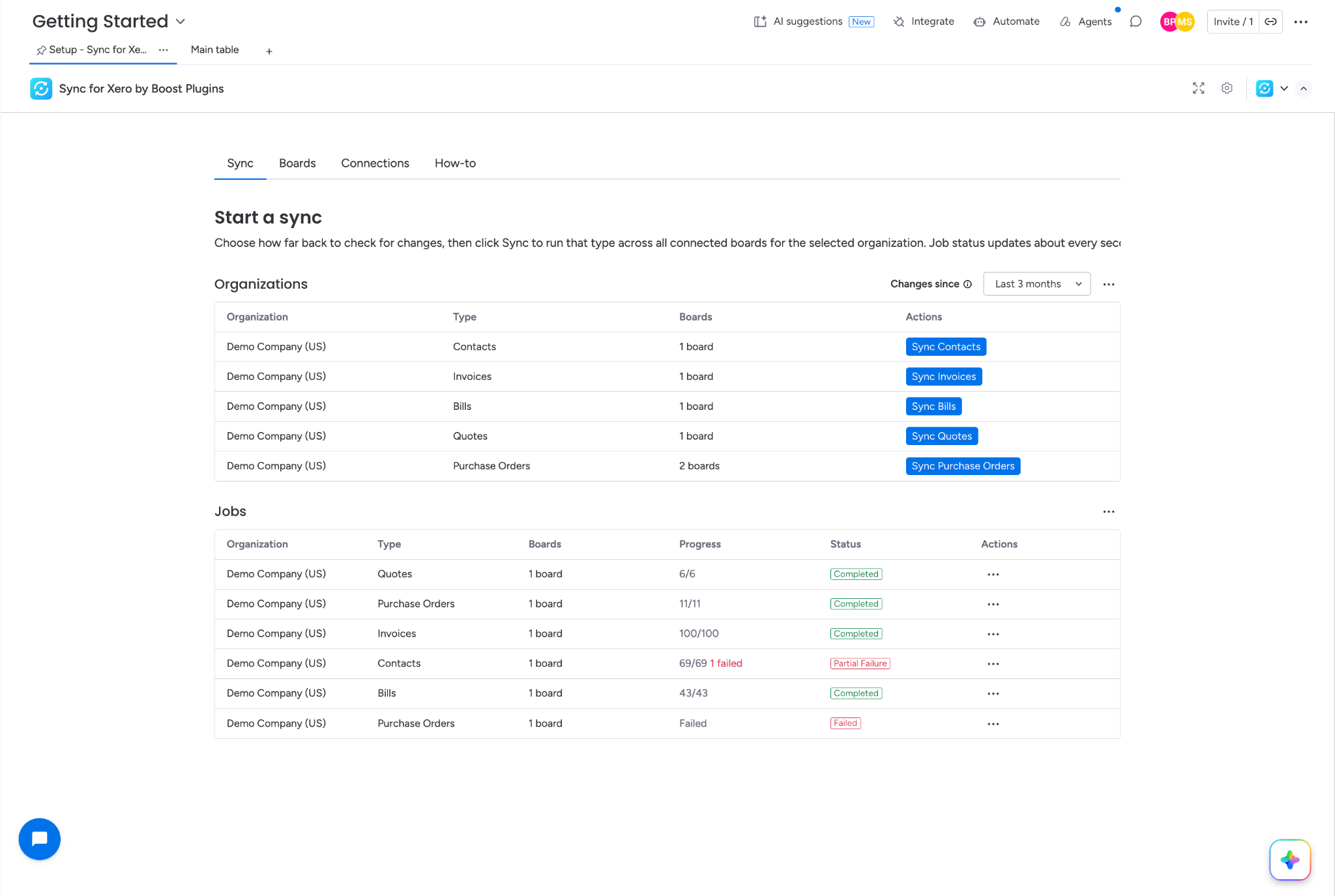Click the '2 boards' cell for Purchase Orders

pos(699,466)
